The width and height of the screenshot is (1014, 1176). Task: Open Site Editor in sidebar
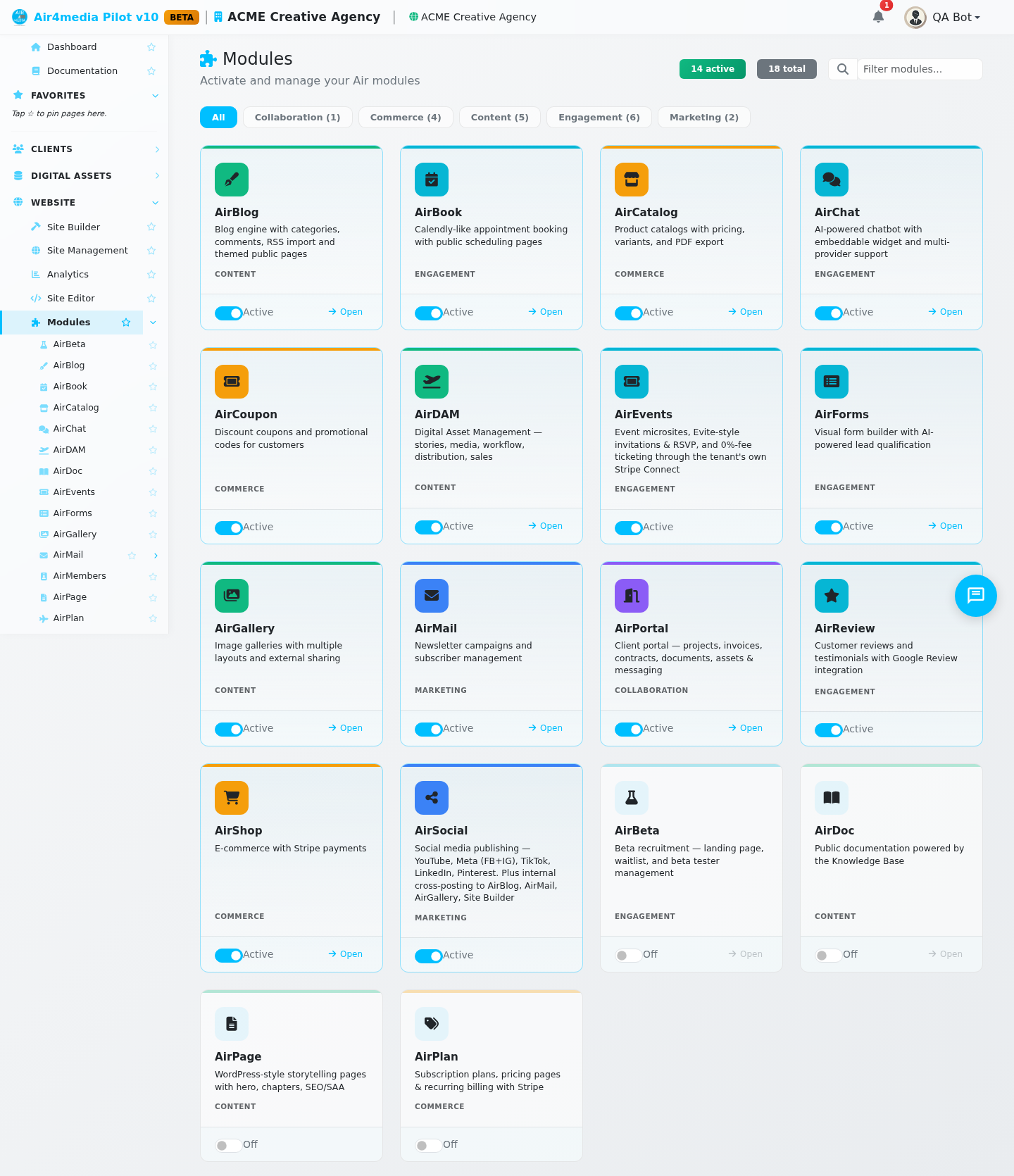point(70,299)
